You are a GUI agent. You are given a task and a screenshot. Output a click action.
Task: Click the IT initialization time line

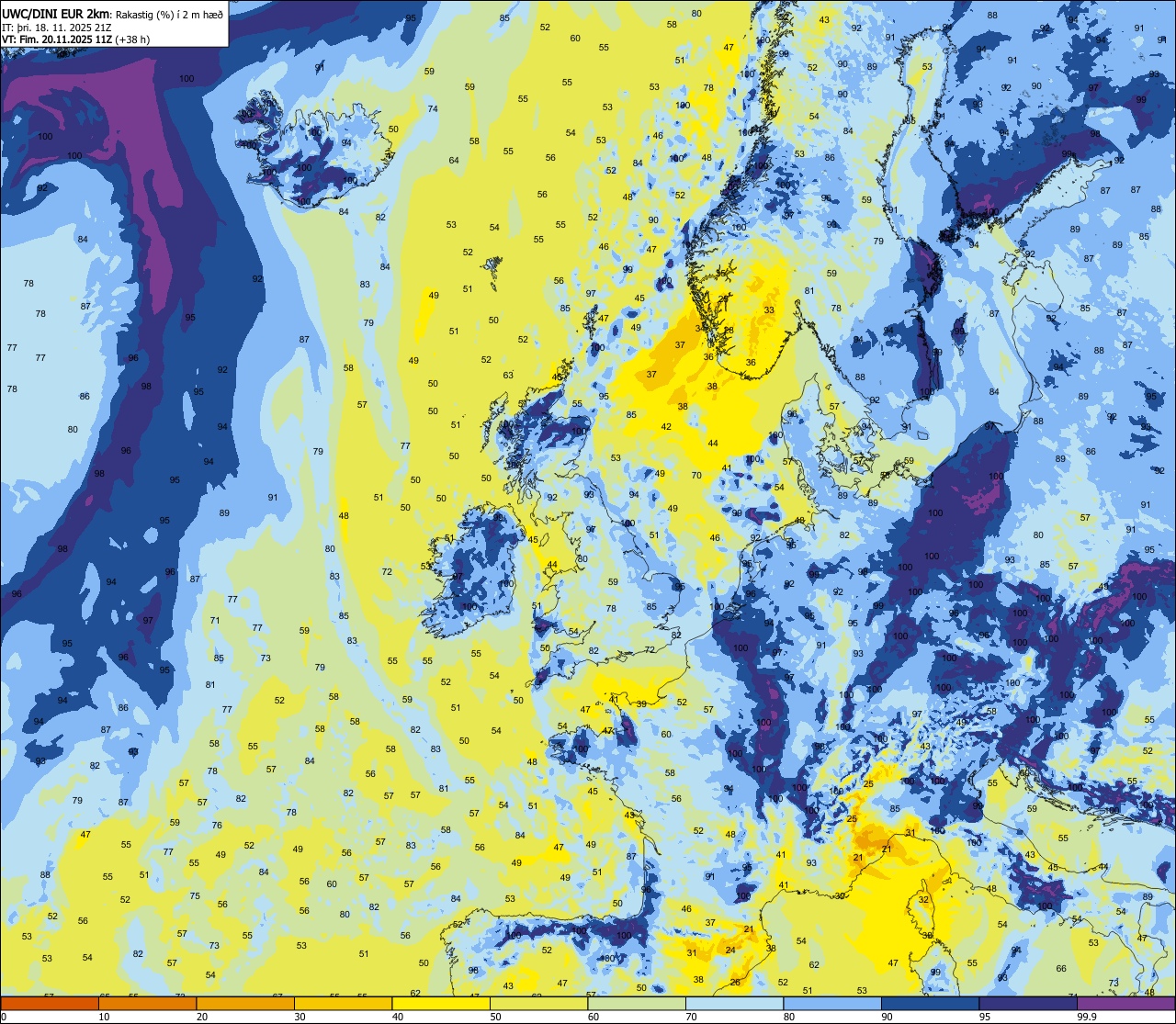(x=55, y=28)
